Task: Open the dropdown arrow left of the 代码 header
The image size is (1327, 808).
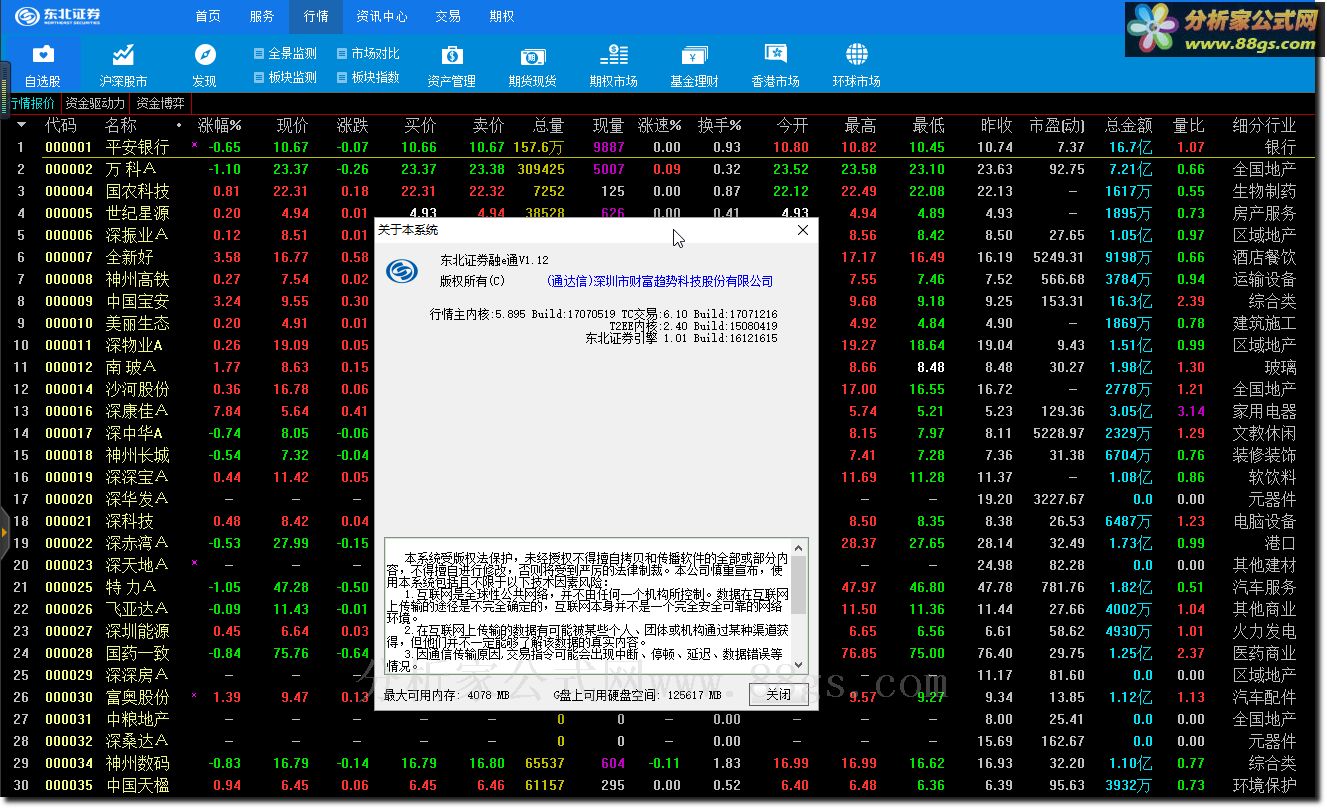Action: [22, 125]
